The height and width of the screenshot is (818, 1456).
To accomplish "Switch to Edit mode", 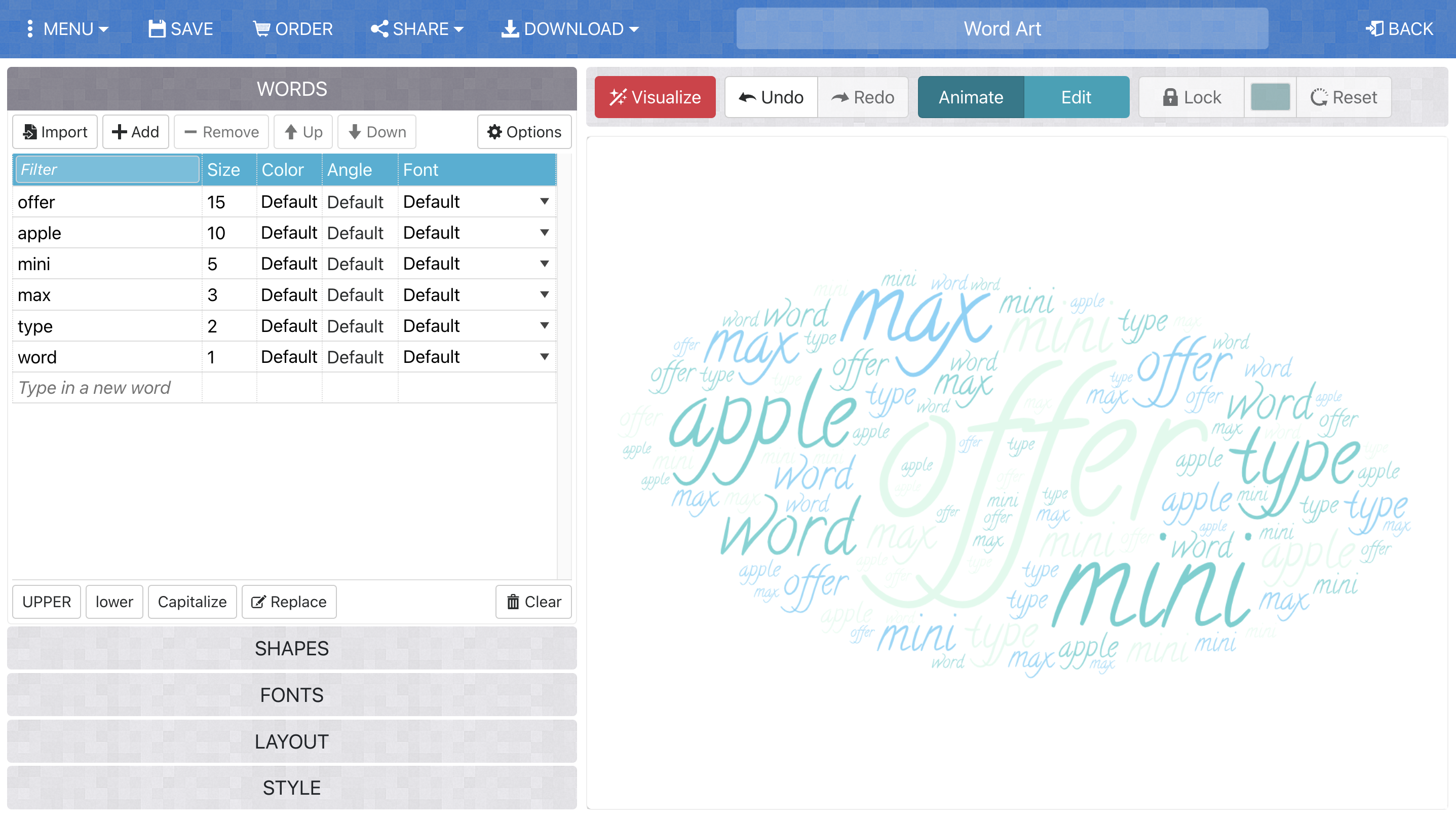I will coord(1076,97).
